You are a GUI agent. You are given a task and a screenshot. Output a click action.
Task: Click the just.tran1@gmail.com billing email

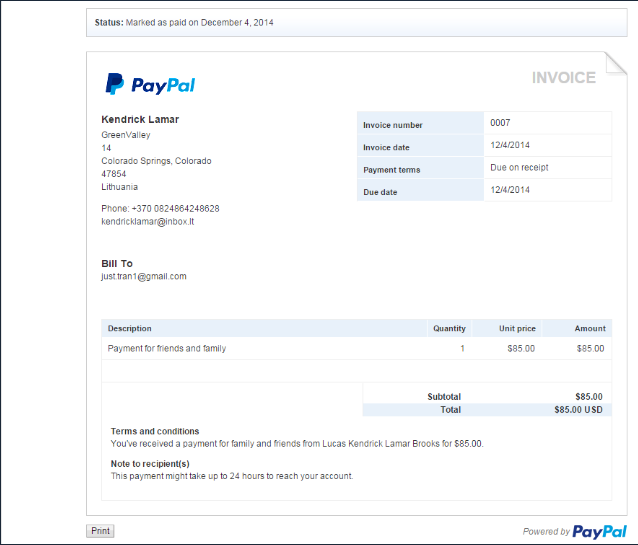(x=144, y=276)
